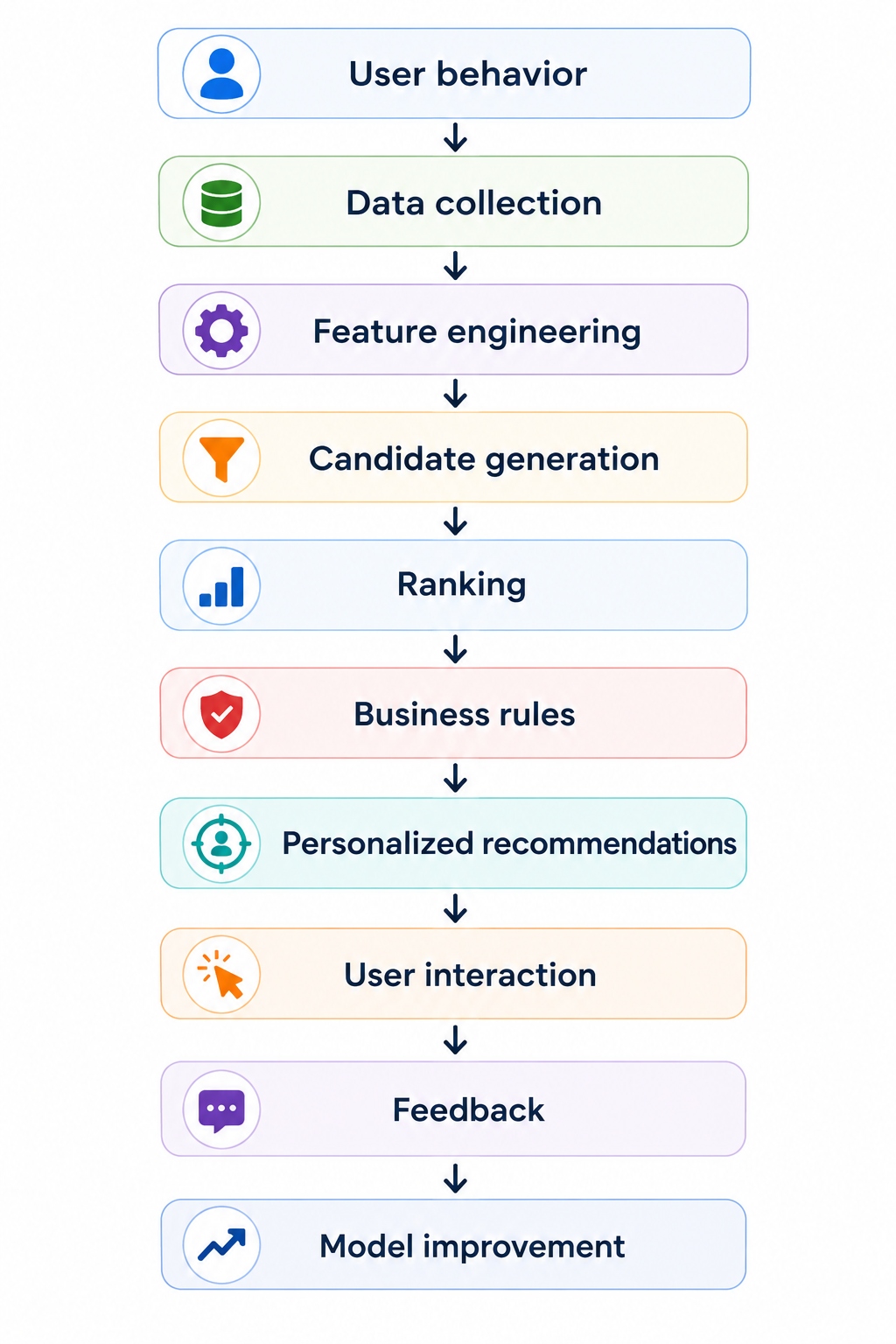Screen dimensions: 896x1344
Task: Click the Model improvement text
Action: (472, 1247)
